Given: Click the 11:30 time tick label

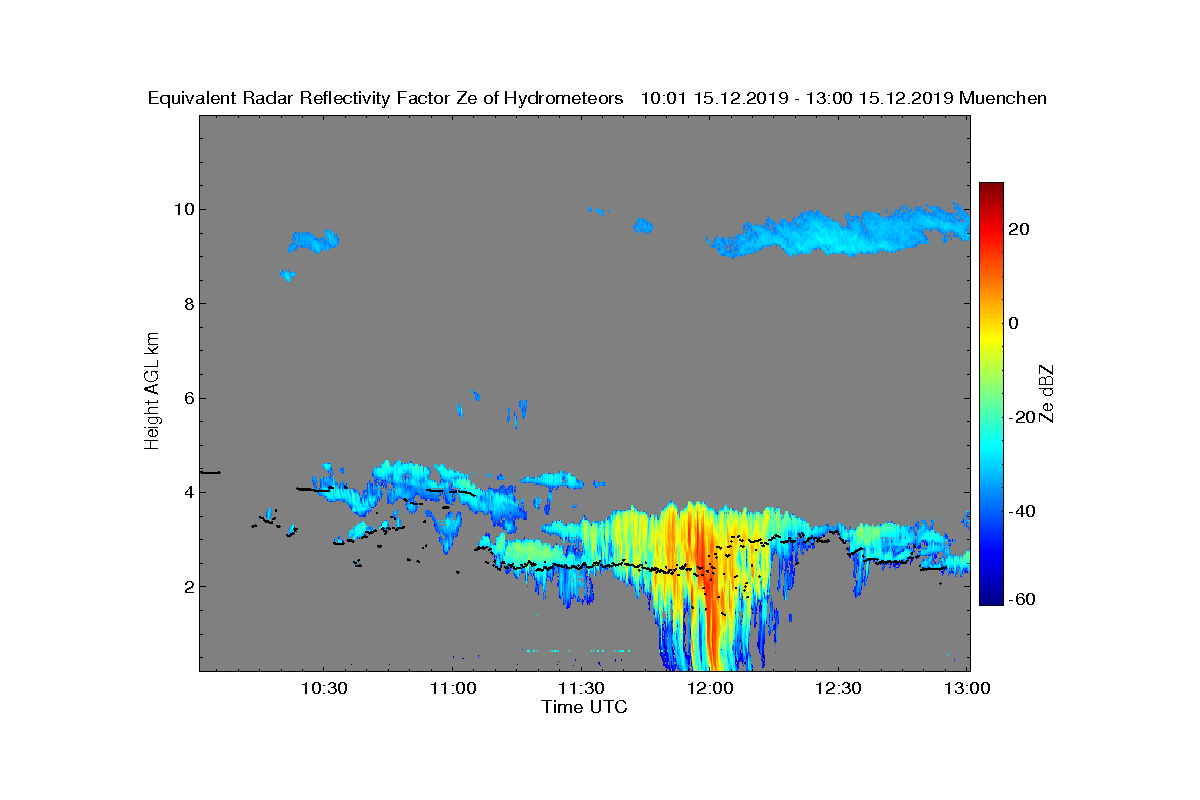Looking at the screenshot, I should [580, 689].
